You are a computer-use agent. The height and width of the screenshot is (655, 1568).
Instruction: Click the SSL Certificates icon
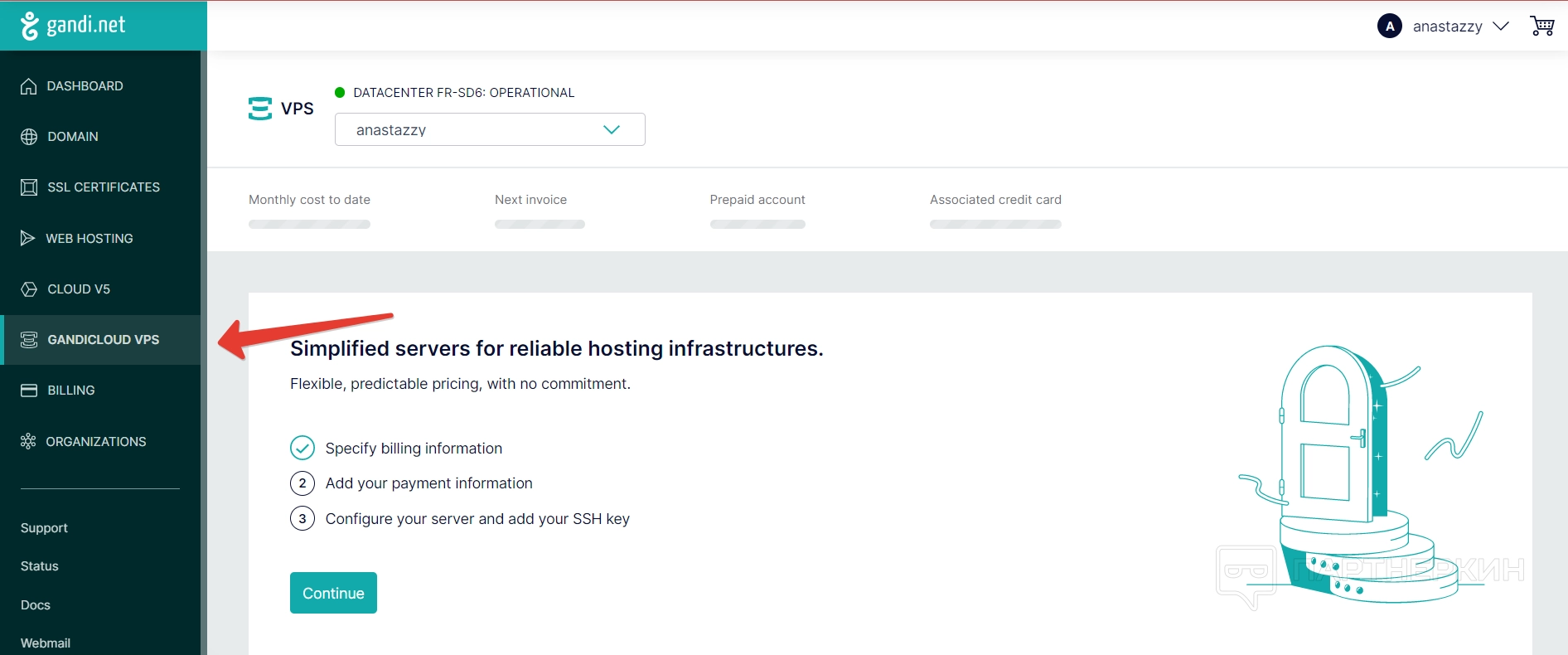point(29,187)
